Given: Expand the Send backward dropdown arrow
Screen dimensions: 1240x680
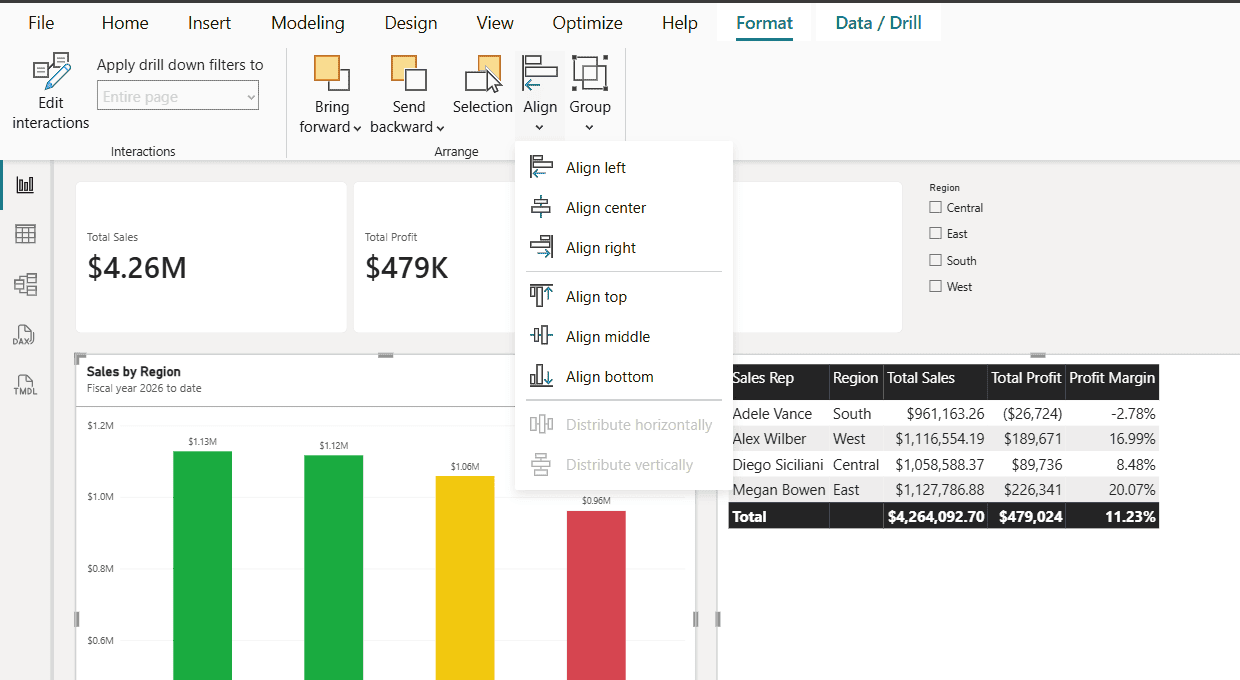Looking at the screenshot, I should coord(440,128).
